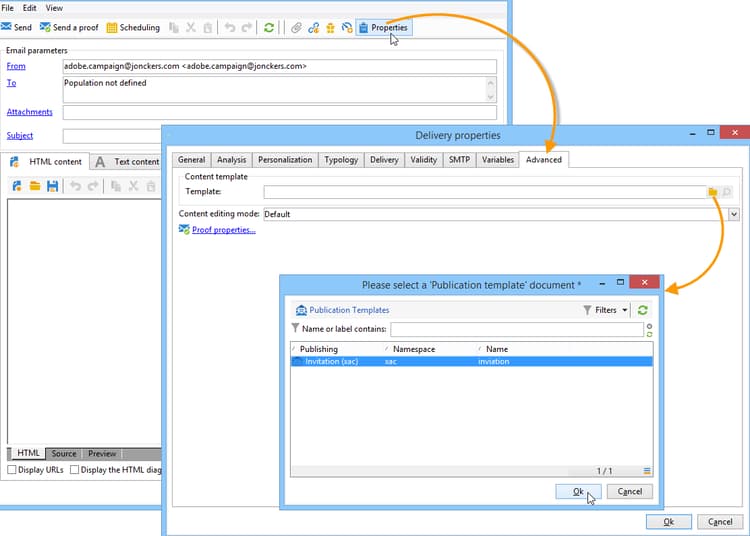
Task: Open the View menu
Action: pos(54,8)
